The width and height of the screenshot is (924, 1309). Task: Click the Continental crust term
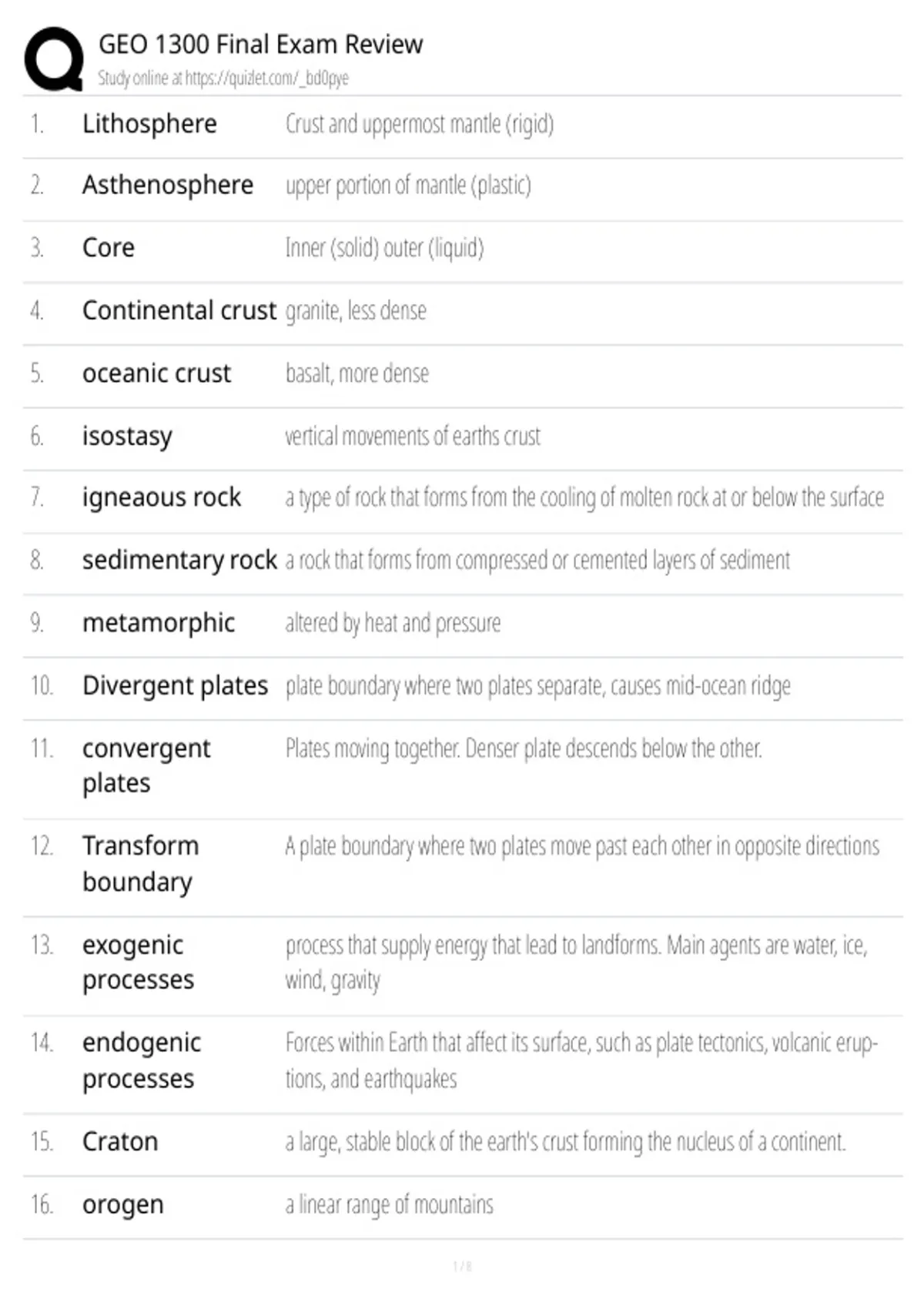[x=179, y=310]
